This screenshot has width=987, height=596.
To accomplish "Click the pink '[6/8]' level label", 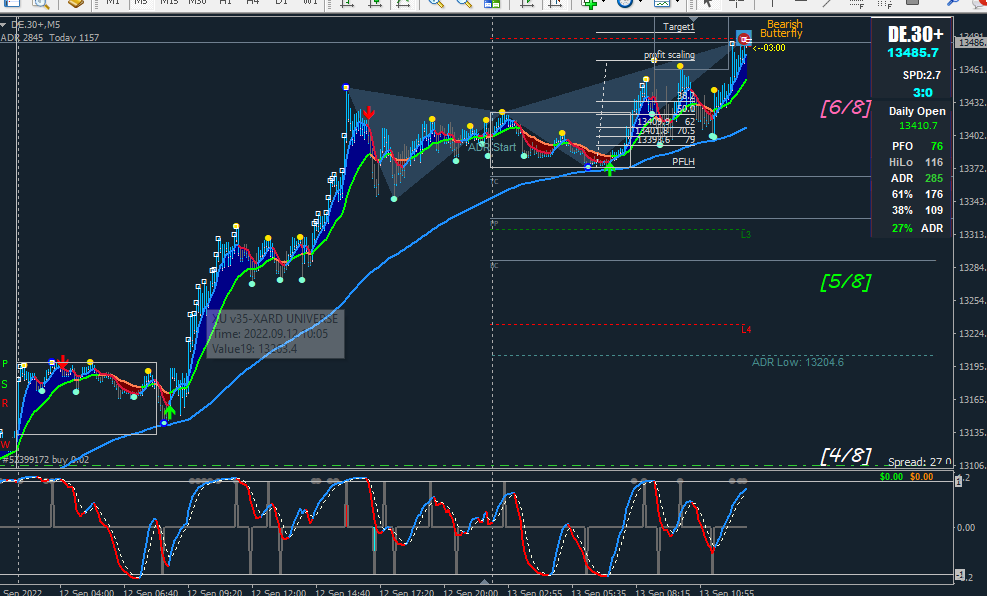I will point(845,108).
